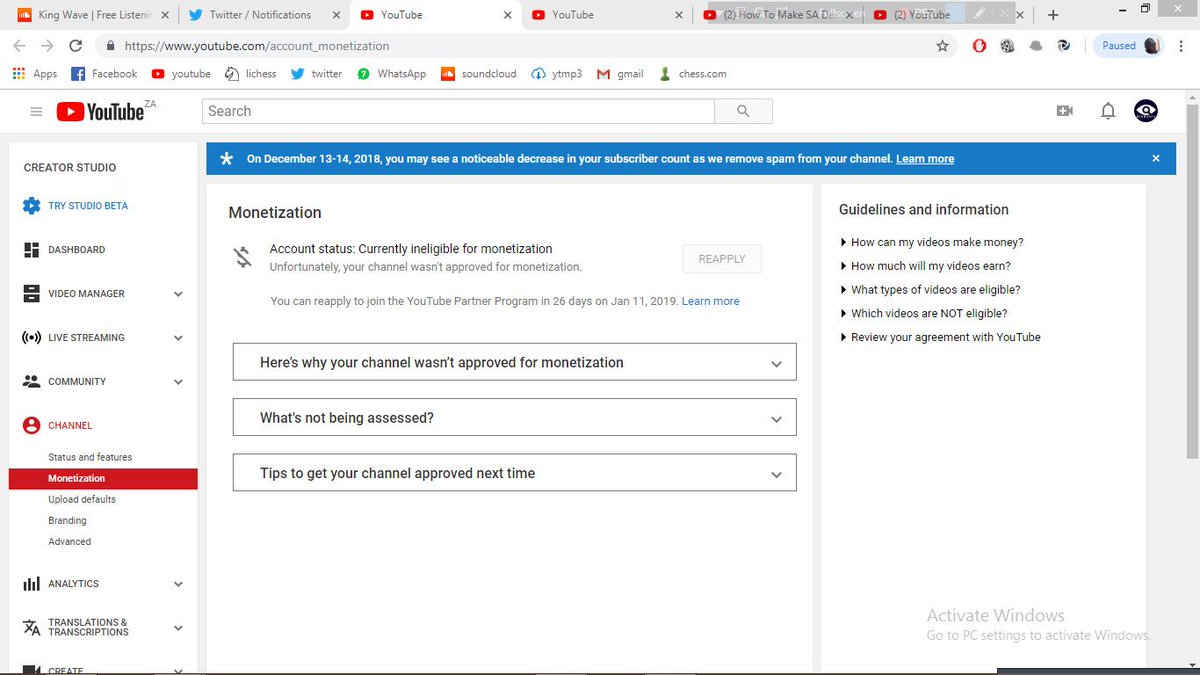Viewport: 1200px width, 675px height.
Task: Click the browser address bar URL
Action: pyautogui.click(x=257, y=46)
